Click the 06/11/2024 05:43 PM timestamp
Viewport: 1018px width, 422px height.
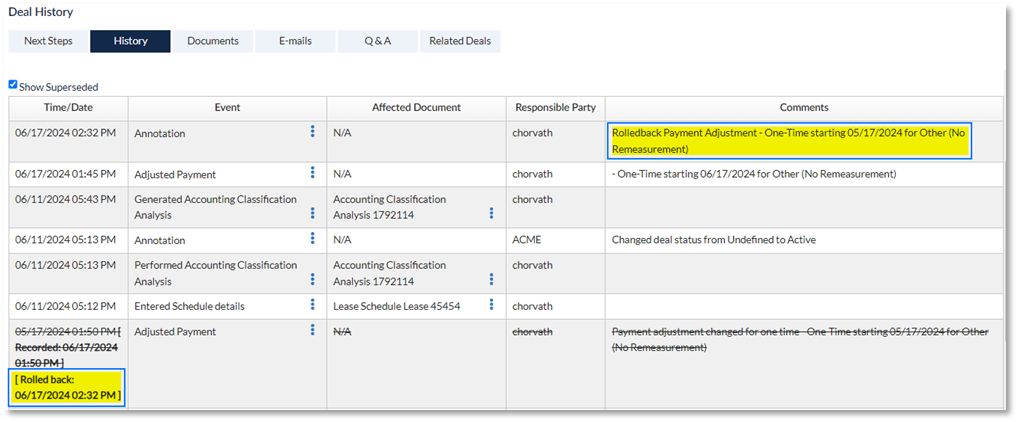(x=66, y=199)
